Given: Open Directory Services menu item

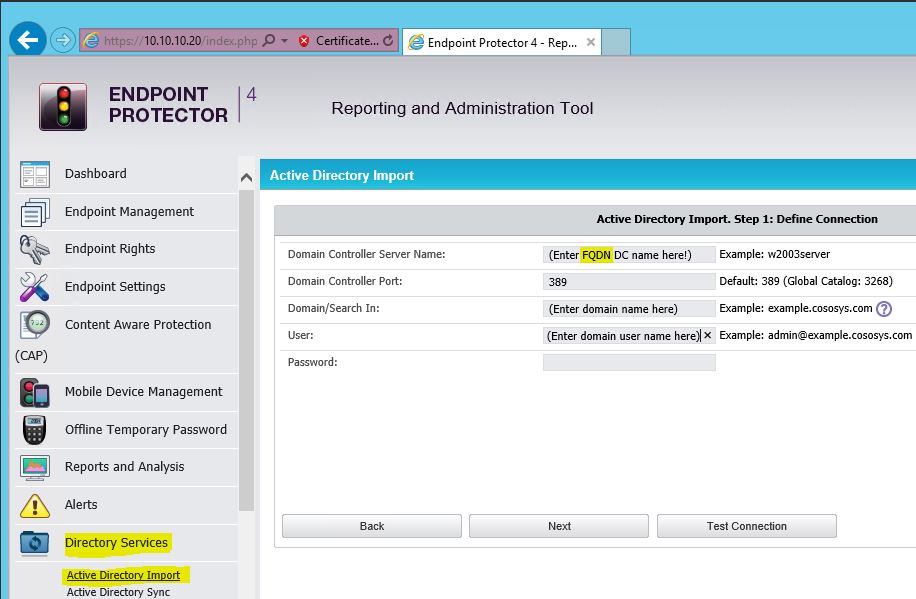Looking at the screenshot, I should click(116, 543).
